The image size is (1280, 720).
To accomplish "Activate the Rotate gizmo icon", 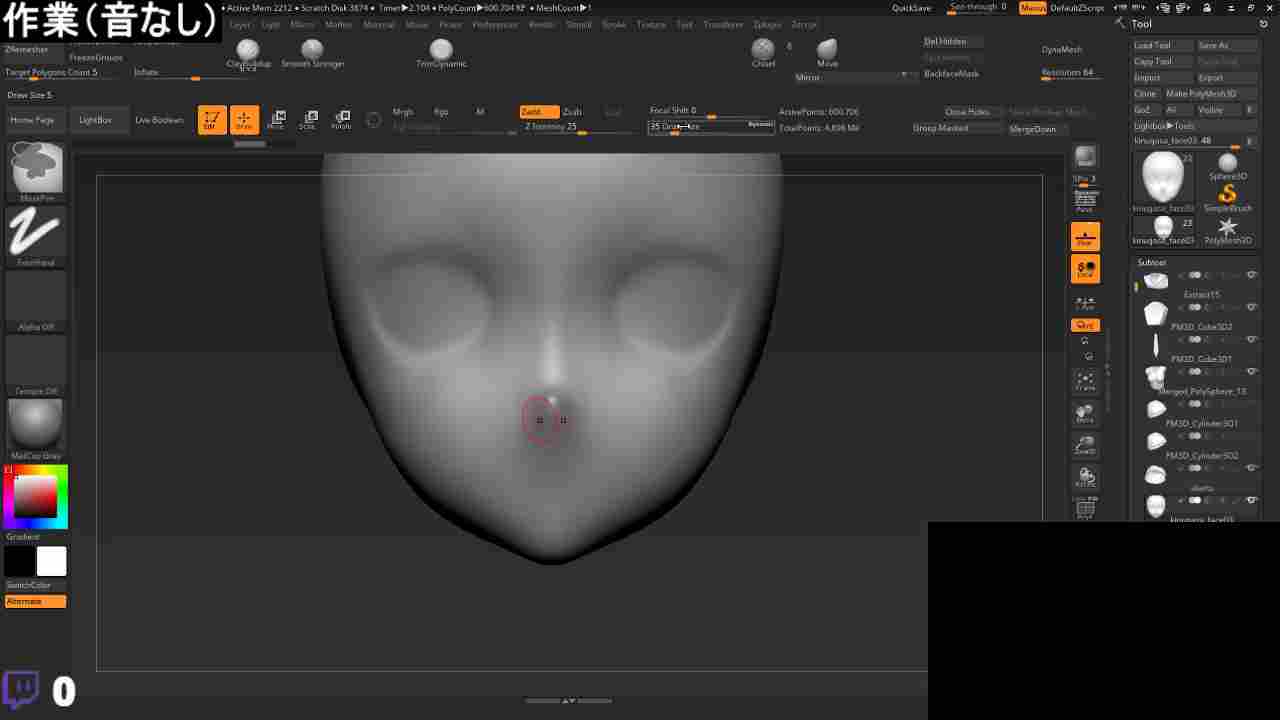I will [341, 120].
